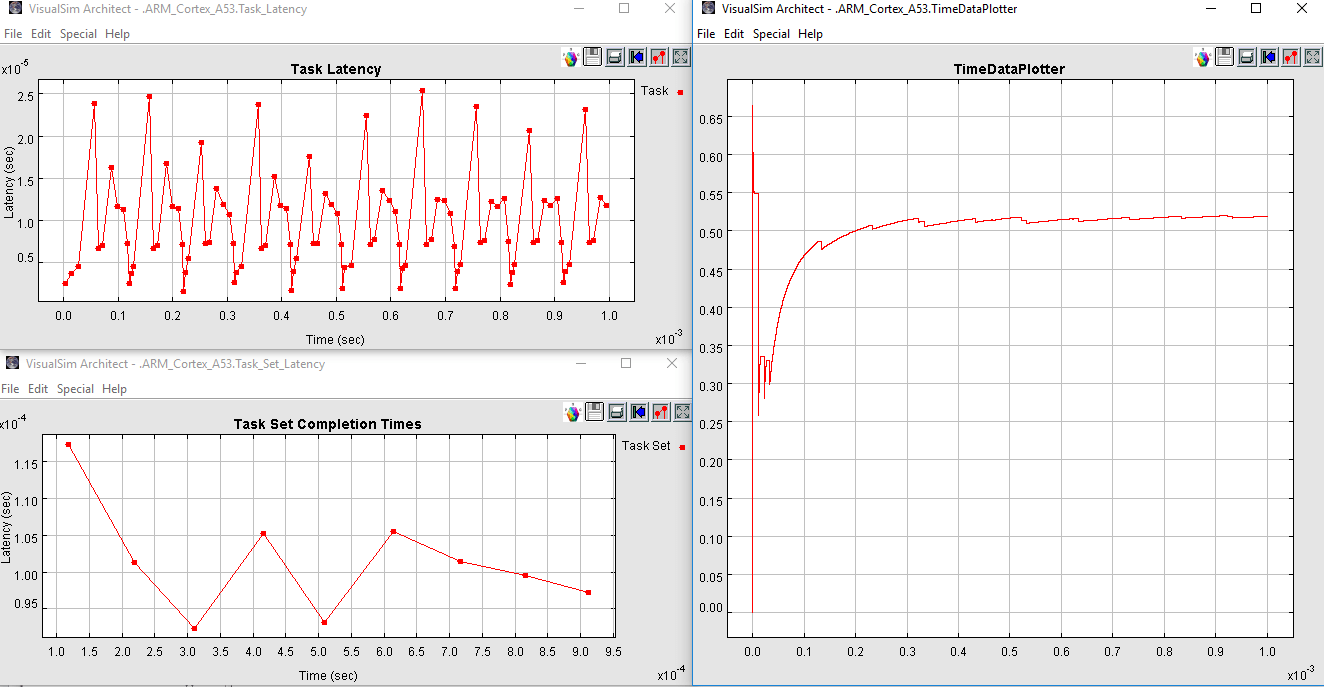Open Edit menu in Task_Set_Latency window

coord(38,389)
